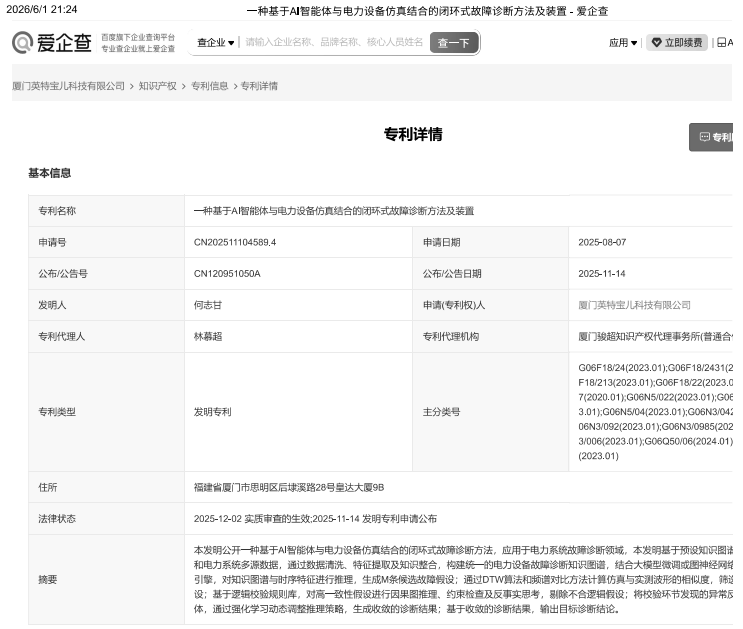Screen dimensions: 743x629
Task: Click the abstract paragraph text
Action: click(463, 579)
